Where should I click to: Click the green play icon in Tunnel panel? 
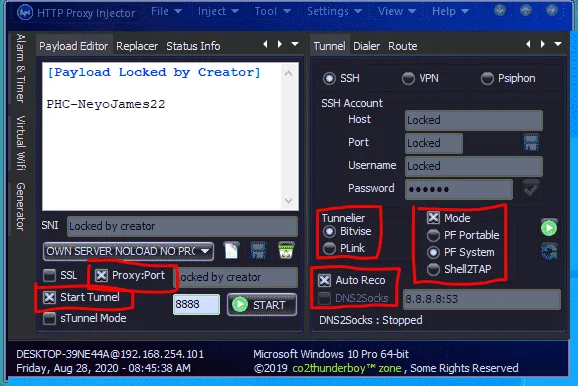(549, 228)
